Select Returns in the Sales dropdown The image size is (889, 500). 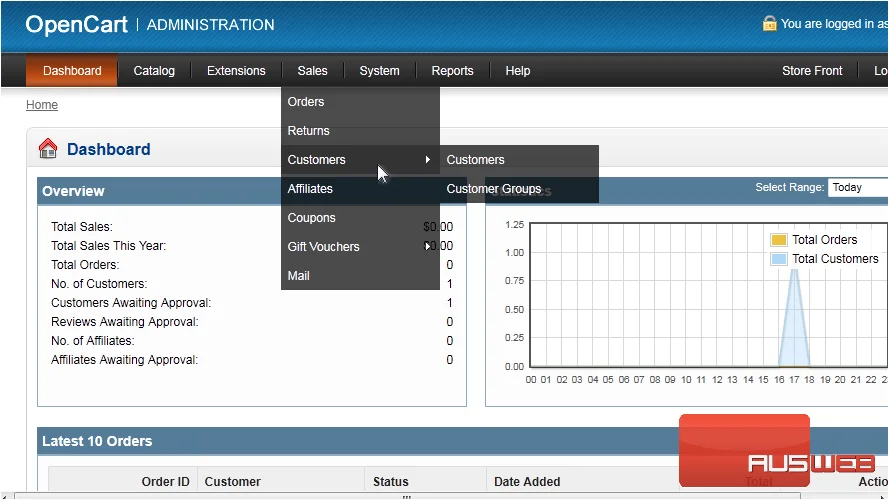click(361, 131)
